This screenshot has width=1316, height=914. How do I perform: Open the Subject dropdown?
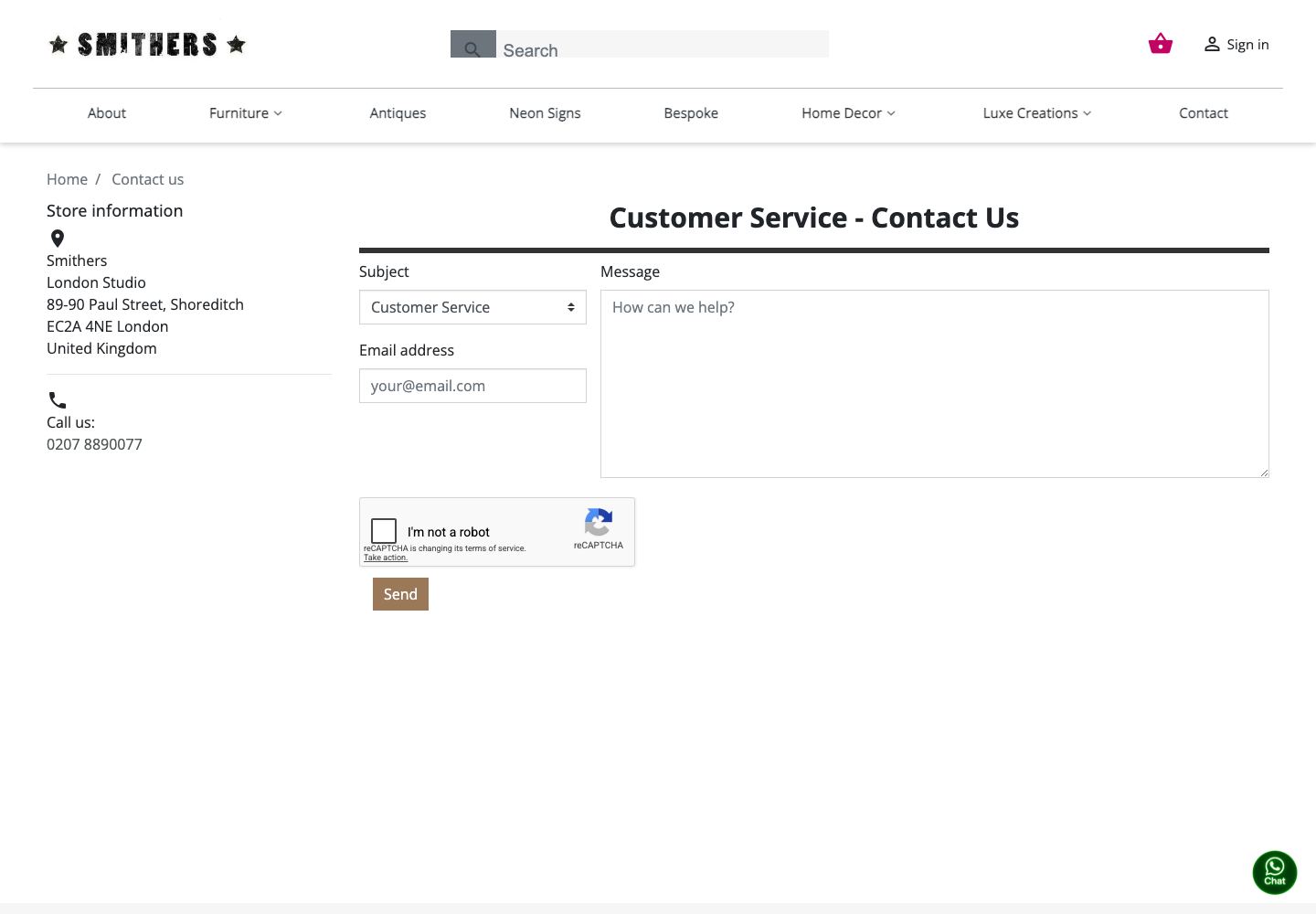pyautogui.click(x=472, y=307)
